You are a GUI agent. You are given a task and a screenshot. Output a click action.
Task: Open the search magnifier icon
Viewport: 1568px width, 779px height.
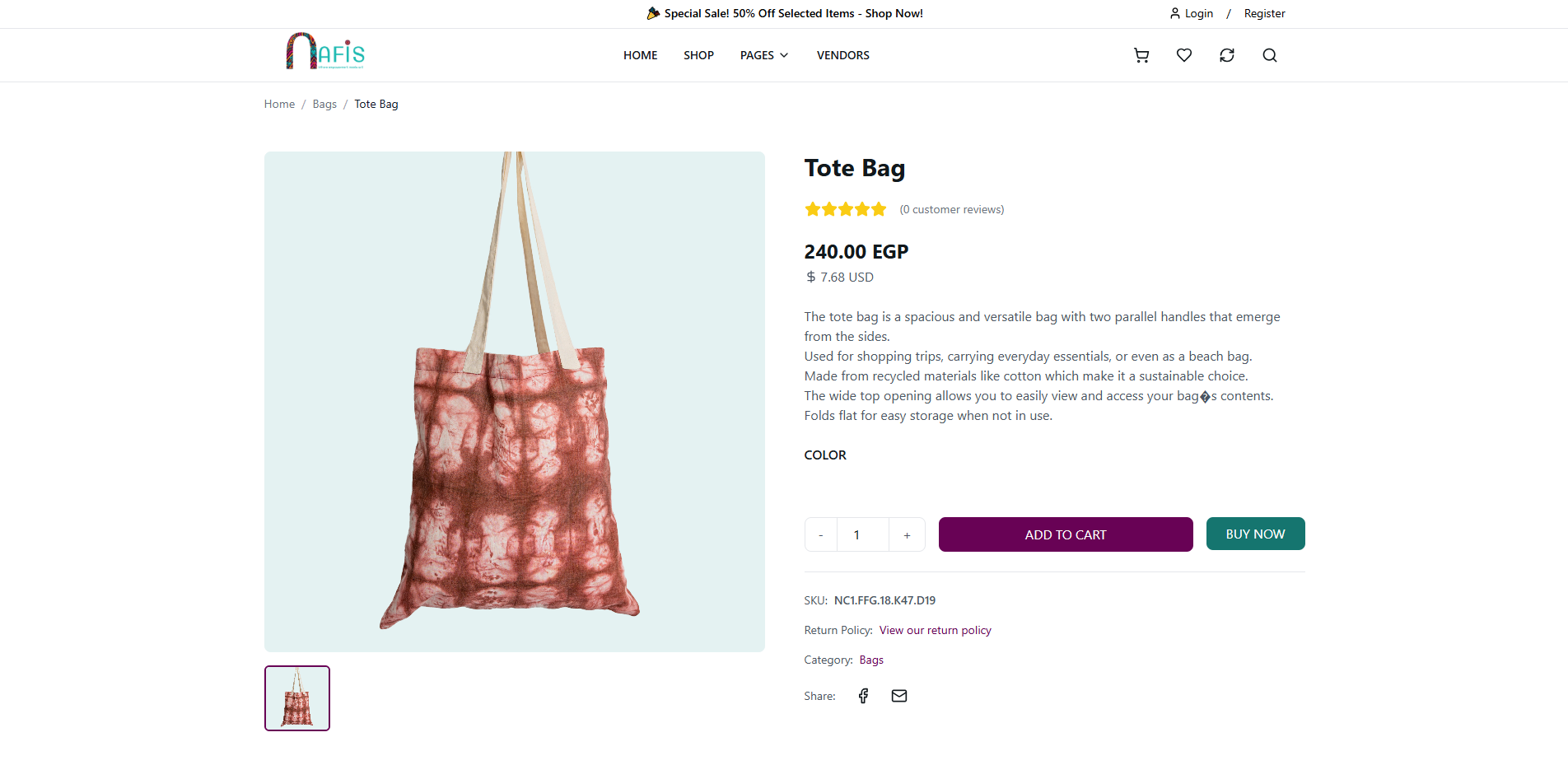pyautogui.click(x=1270, y=55)
